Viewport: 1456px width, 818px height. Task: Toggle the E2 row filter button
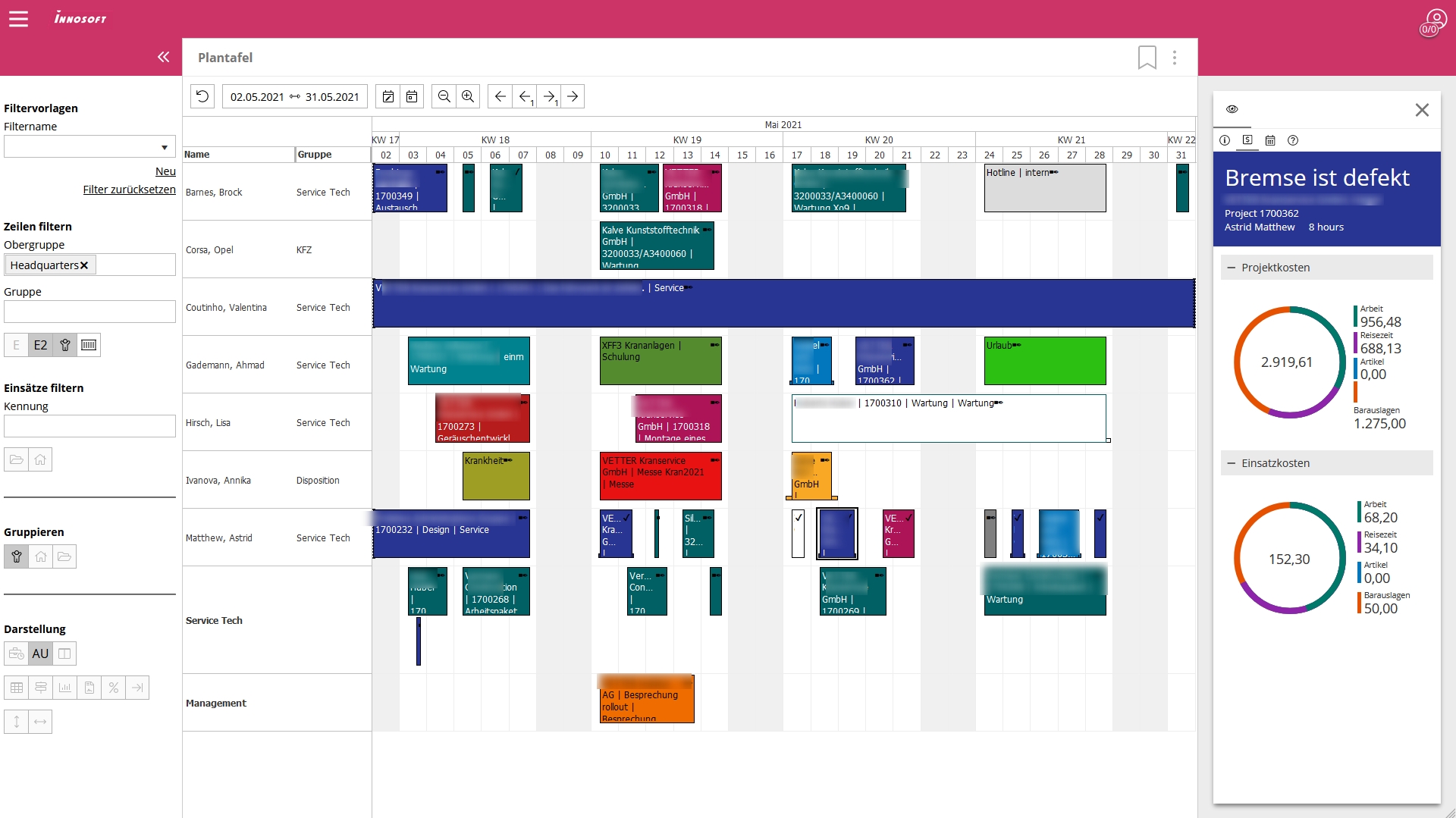coord(40,345)
